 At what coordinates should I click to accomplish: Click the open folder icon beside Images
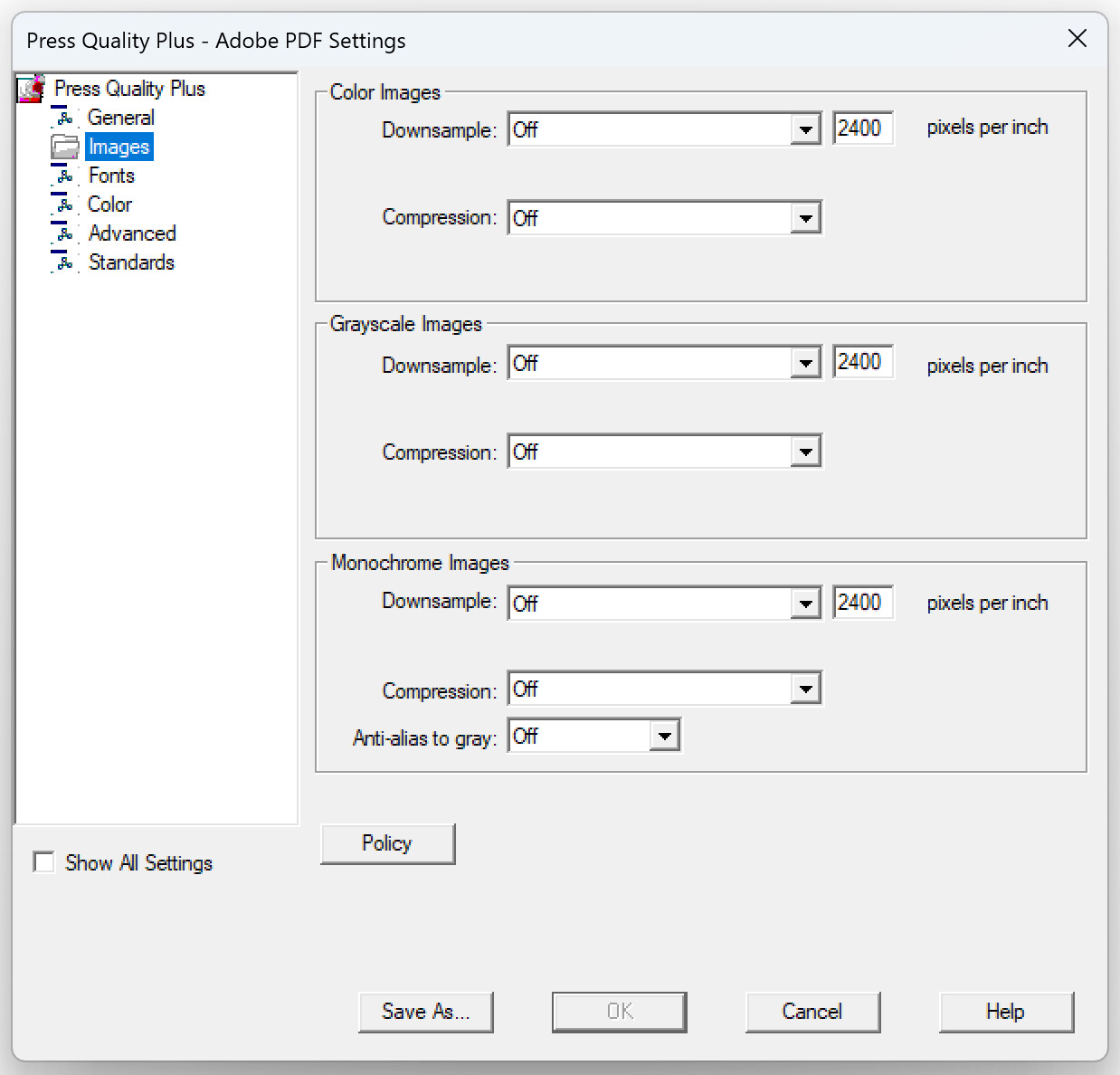point(65,147)
